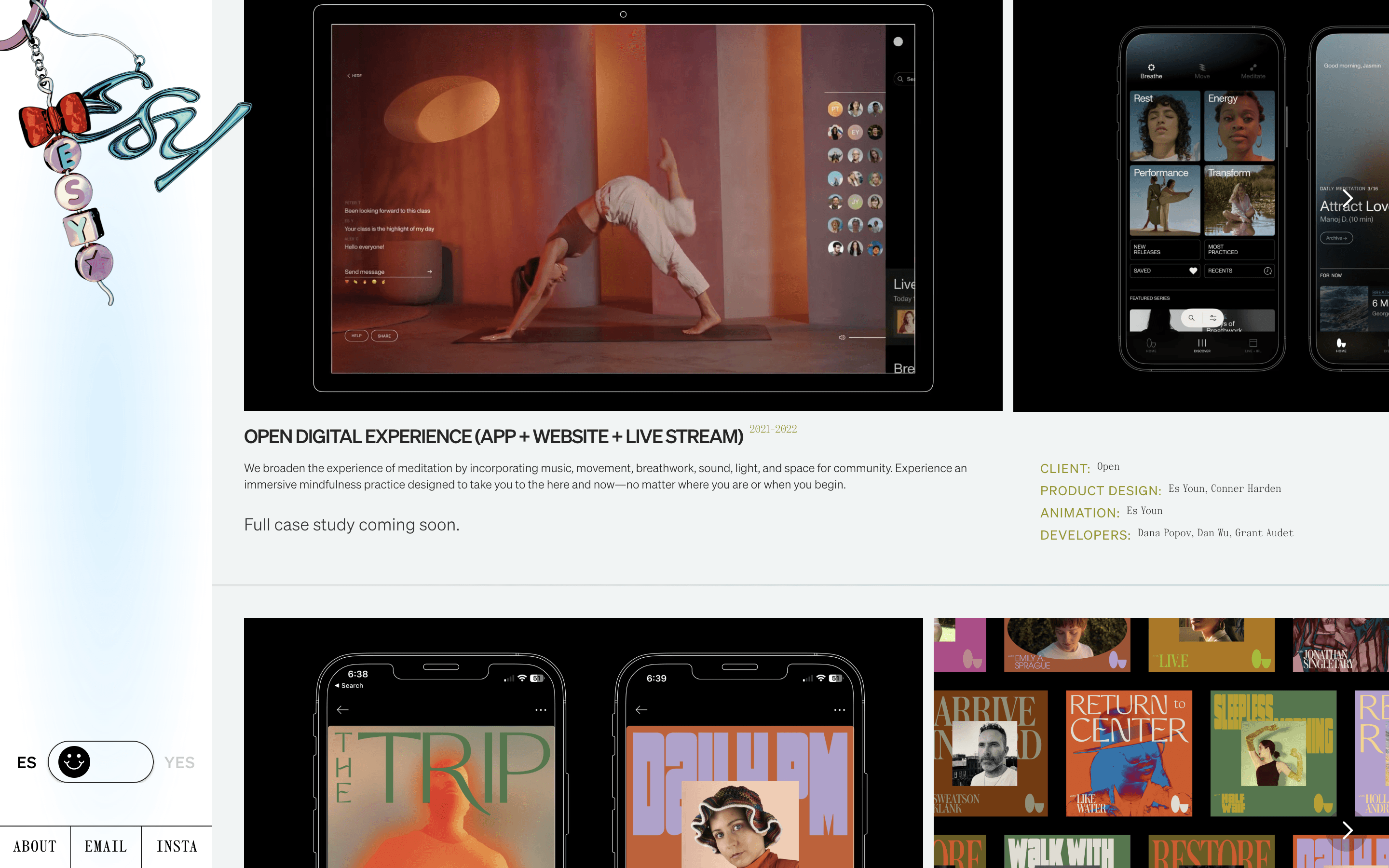Advance the top carousel with right chevron
Screen dimensions: 1389x868
coord(1347,199)
